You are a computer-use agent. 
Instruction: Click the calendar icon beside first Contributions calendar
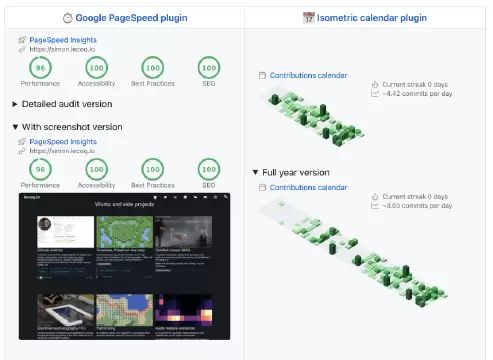click(262, 75)
